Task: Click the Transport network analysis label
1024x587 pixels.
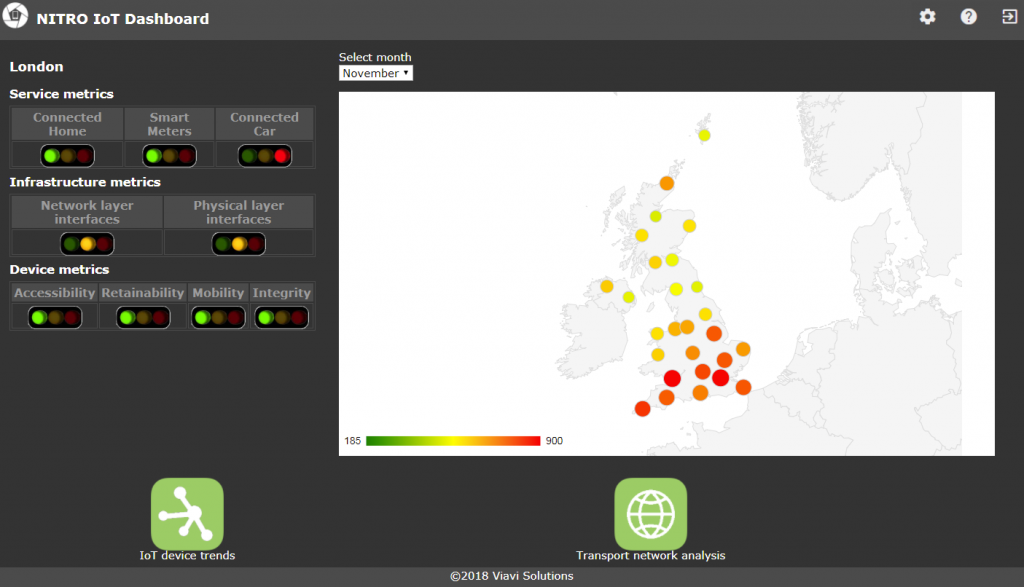Action: pos(650,555)
